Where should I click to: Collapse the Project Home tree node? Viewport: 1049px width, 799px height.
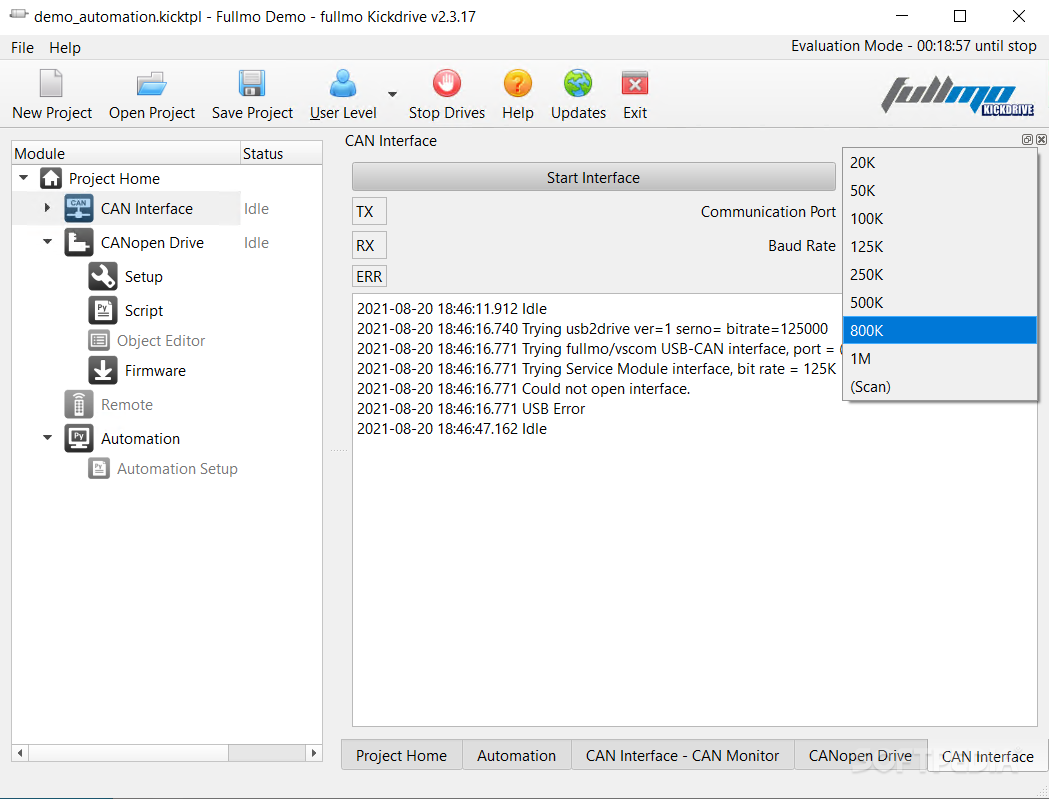click(23, 178)
